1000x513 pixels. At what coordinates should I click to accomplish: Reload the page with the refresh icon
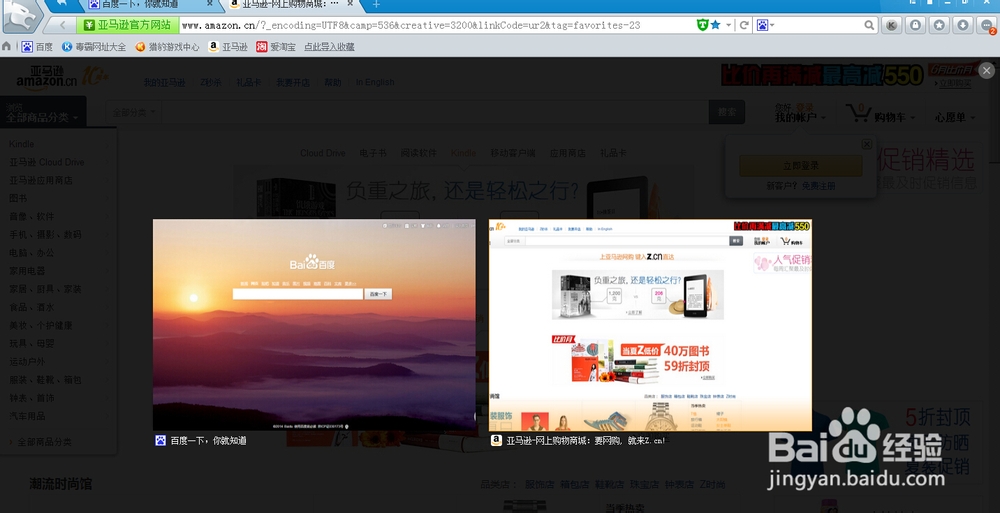coord(744,26)
